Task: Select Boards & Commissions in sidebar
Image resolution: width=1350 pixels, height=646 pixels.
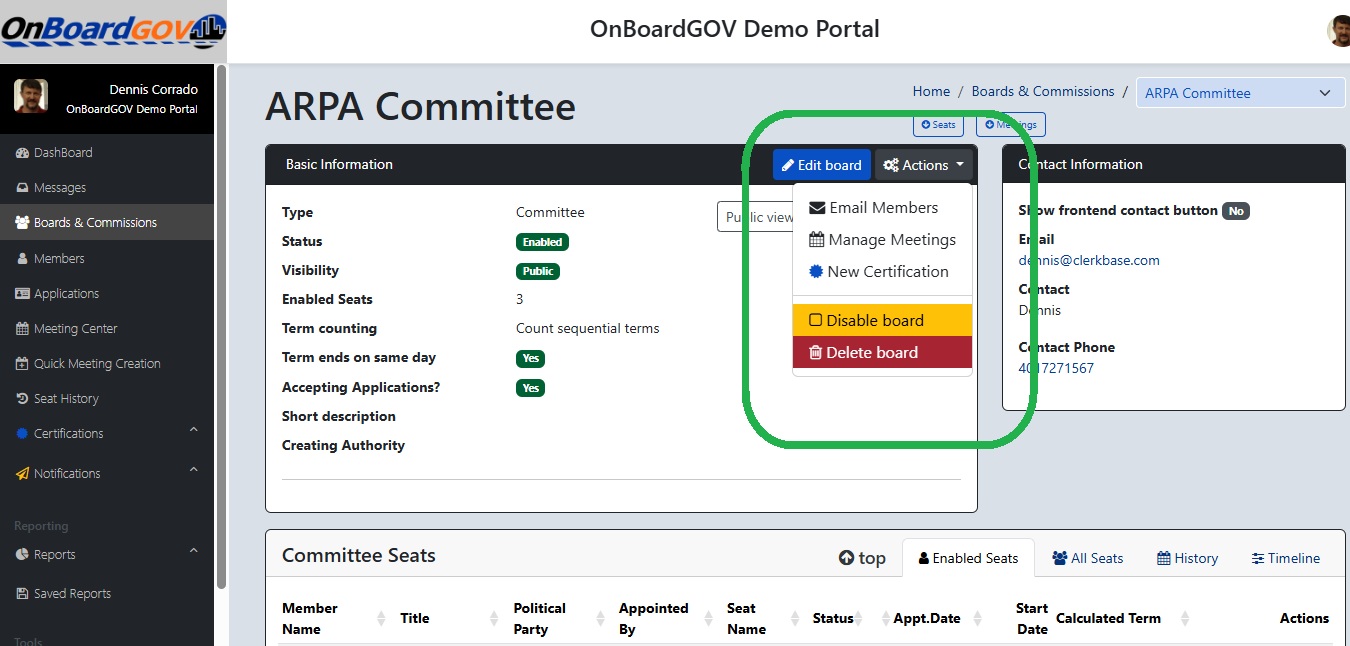Action: click(x=107, y=223)
